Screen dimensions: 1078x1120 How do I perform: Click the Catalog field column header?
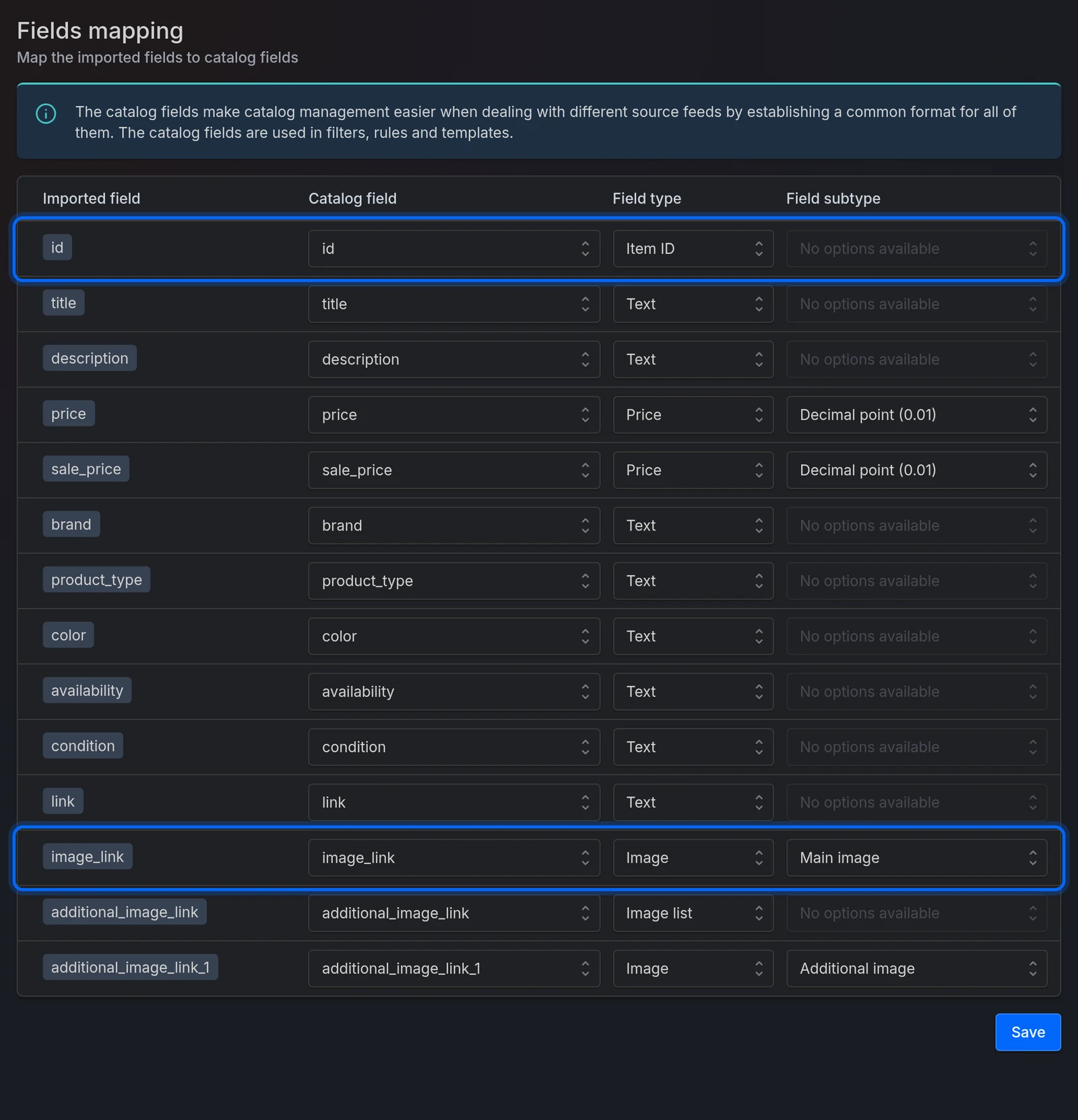pos(352,198)
